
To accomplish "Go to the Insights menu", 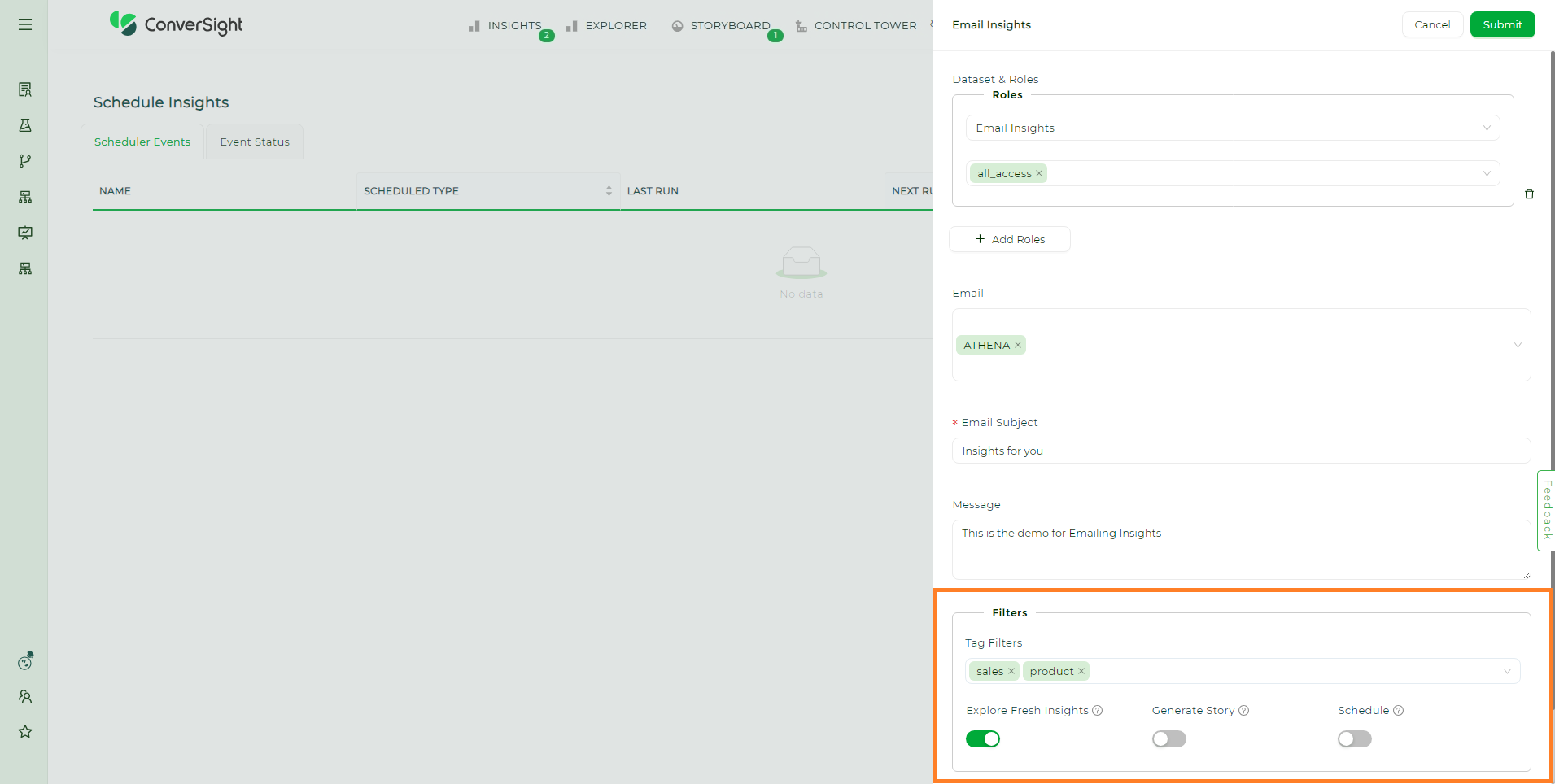I will (x=505, y=25).
